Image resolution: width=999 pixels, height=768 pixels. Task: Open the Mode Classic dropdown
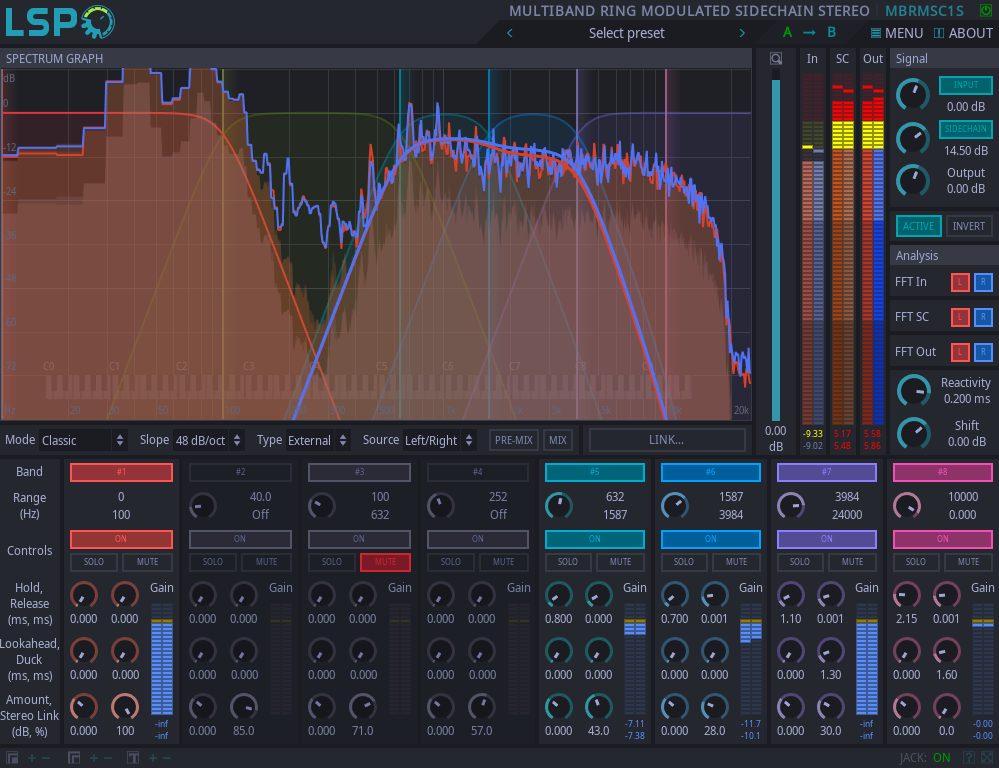[x=83, y=440]
